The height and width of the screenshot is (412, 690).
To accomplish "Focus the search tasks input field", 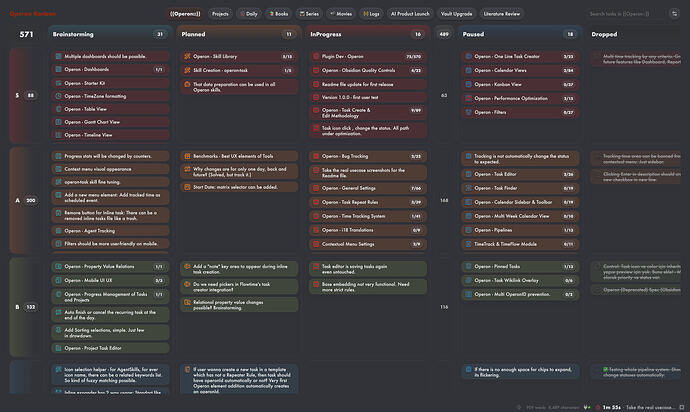I will (x=625, y=14).
